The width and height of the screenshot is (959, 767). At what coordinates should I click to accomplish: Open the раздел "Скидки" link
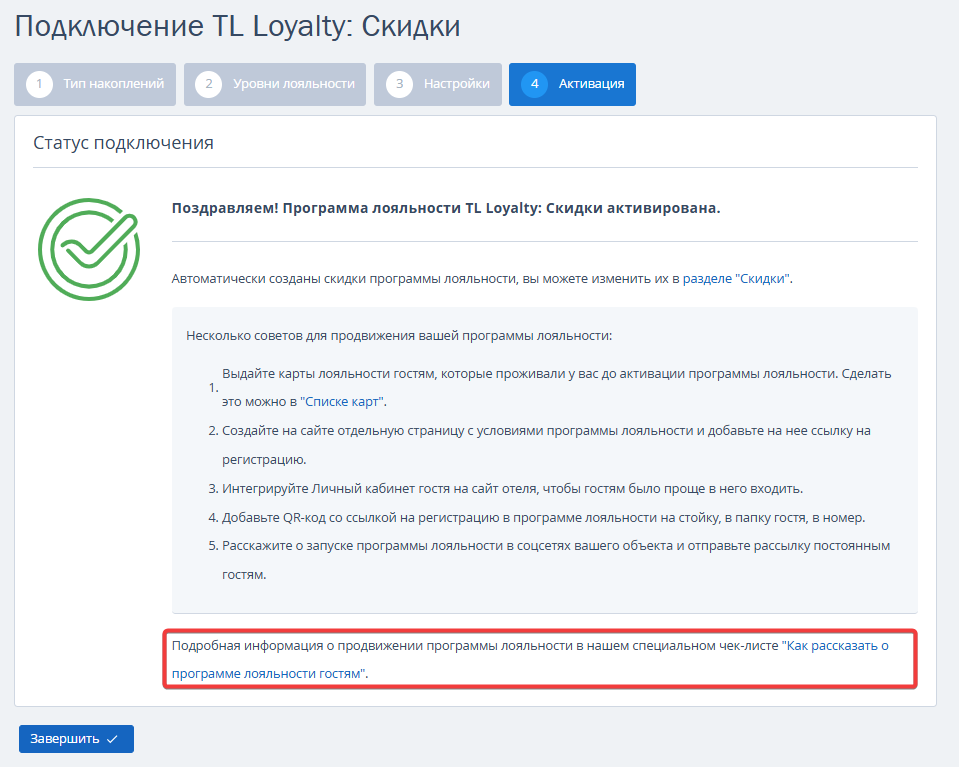click(736, 279)
